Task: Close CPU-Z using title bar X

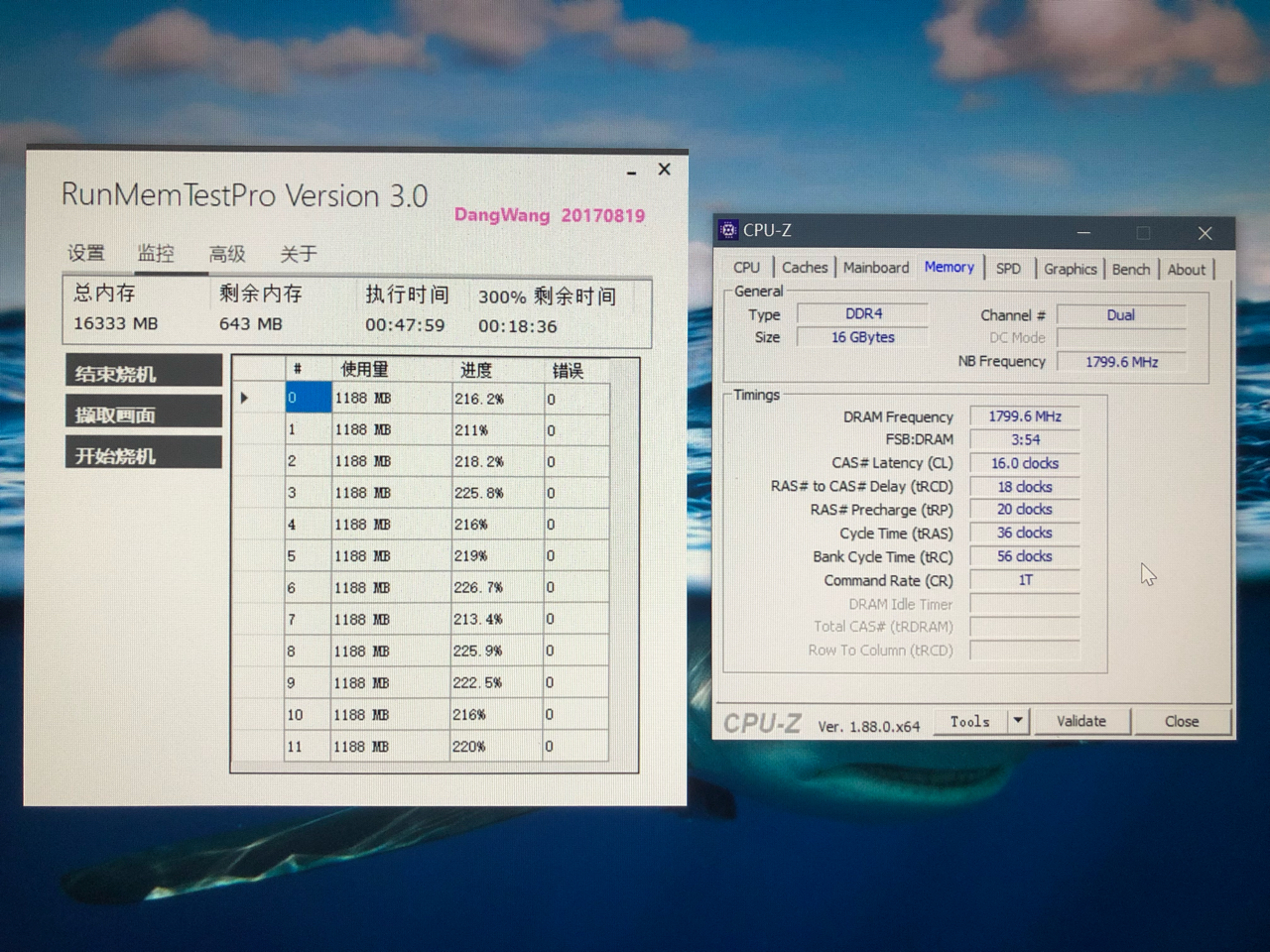Action: (1205, 233)
